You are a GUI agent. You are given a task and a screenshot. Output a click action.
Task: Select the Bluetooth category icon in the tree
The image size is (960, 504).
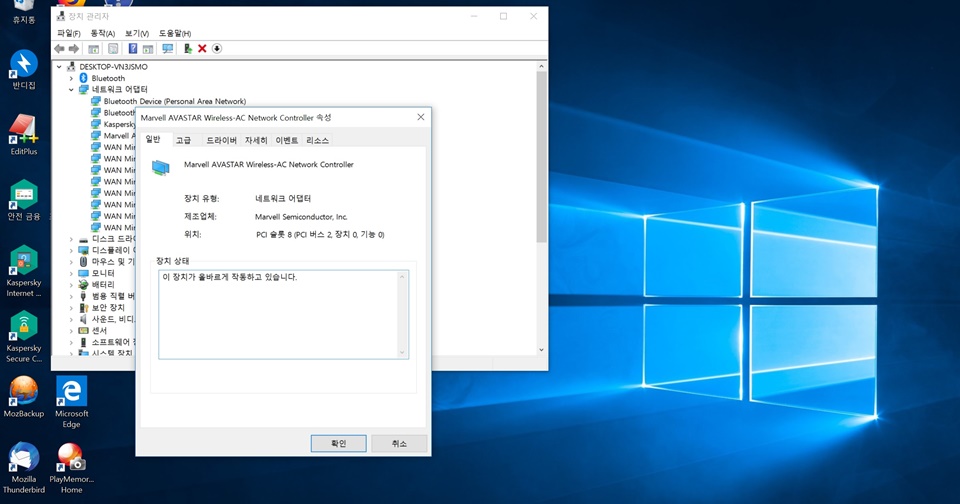84,78
